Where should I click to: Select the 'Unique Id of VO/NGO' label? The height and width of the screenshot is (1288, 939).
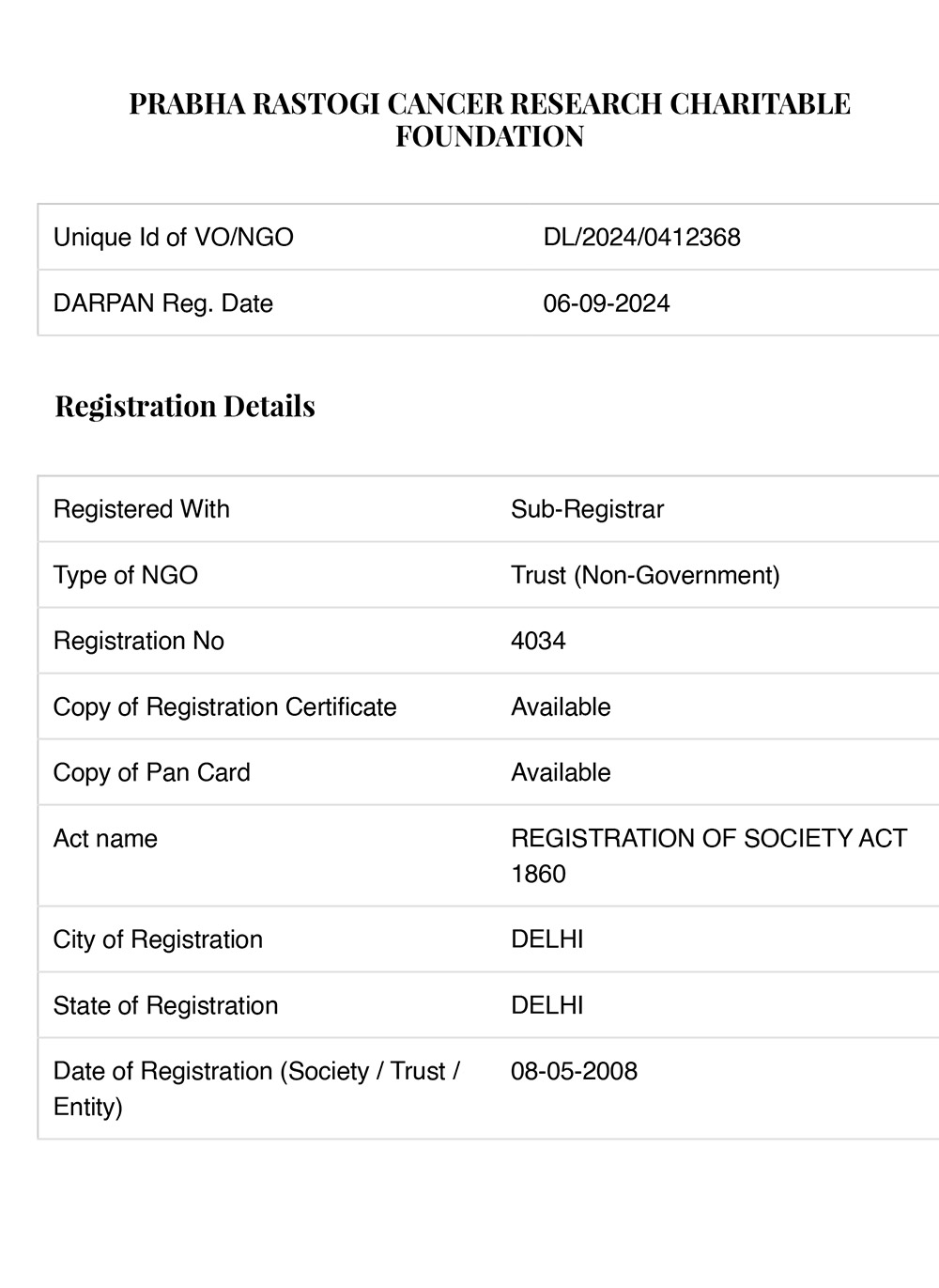click(x=174, y=237)
